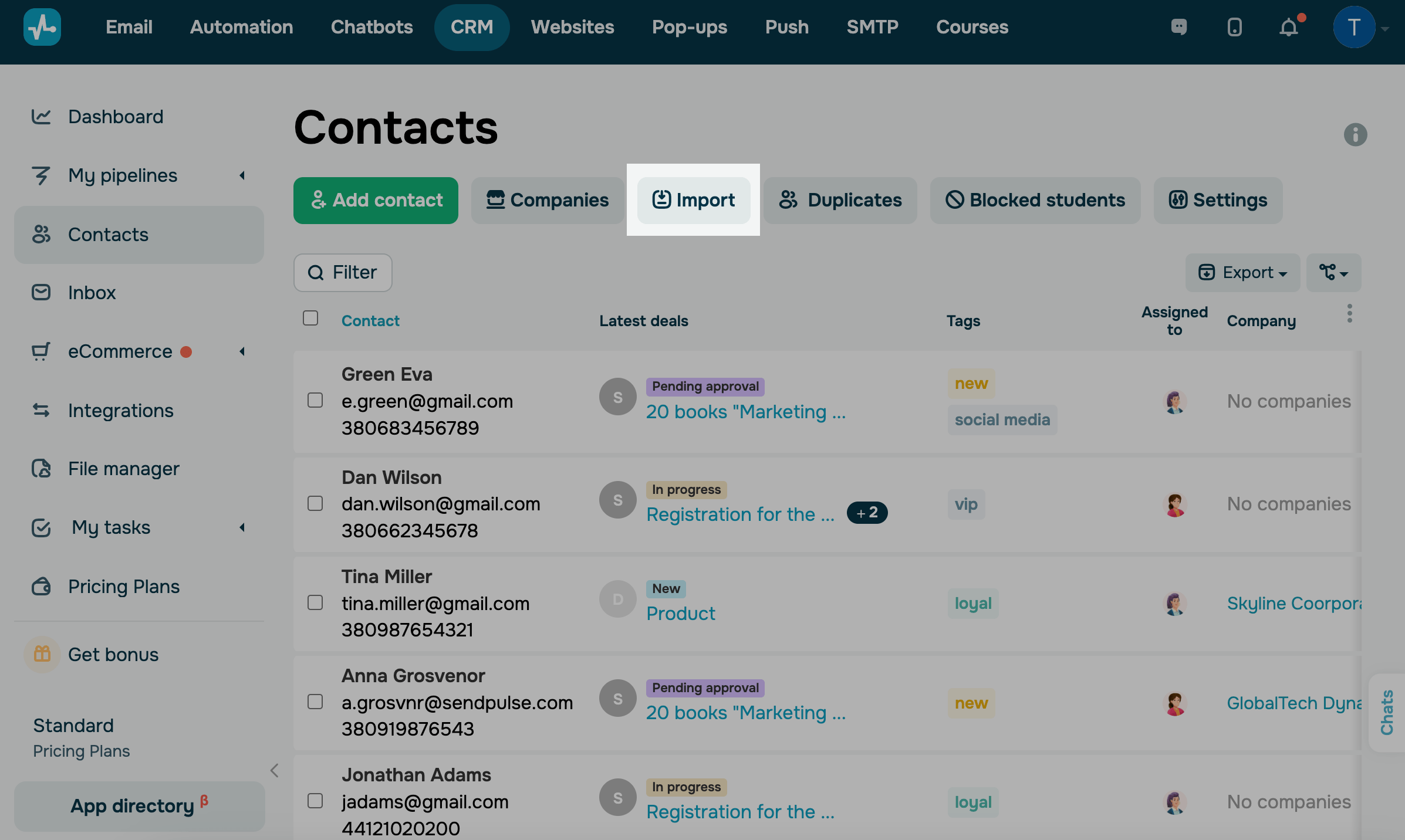The height and width of the screenshot is (840, 1405).
Task: Switch to the Automation menu
Action: tap(241, 27)
